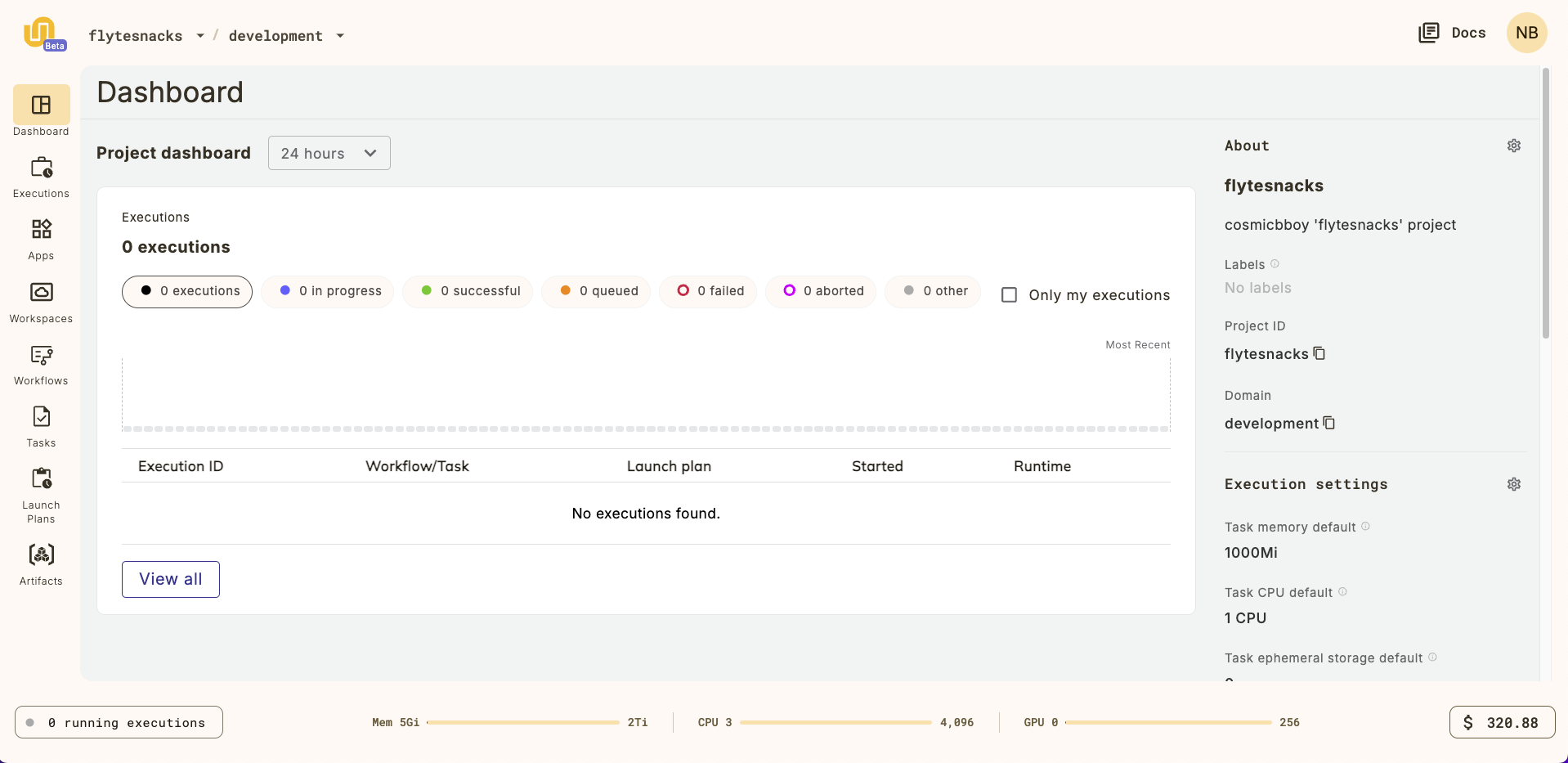Open the Apps sidebar icon

click(41, 229)
